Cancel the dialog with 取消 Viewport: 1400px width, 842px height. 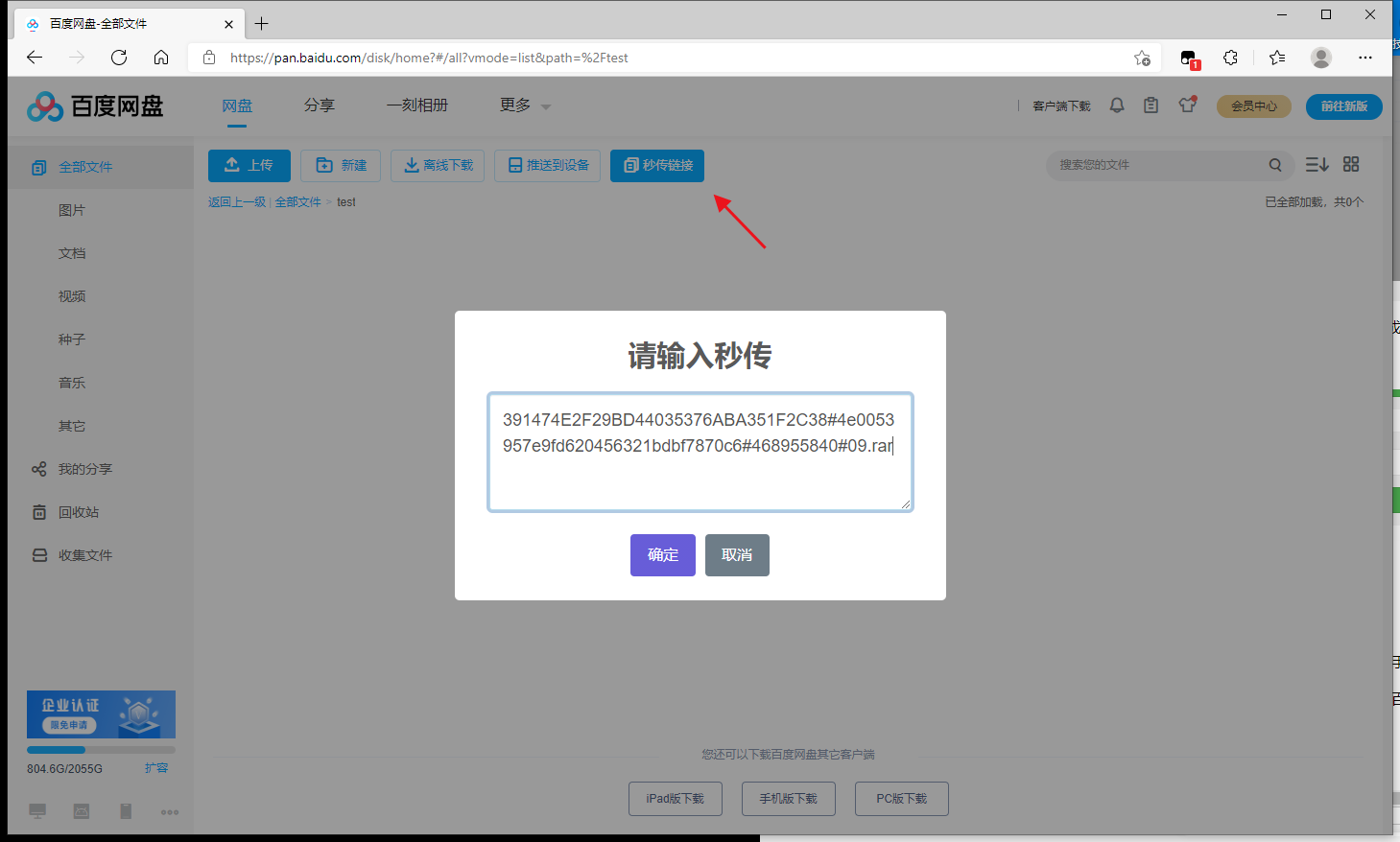(x=737, y=555)
